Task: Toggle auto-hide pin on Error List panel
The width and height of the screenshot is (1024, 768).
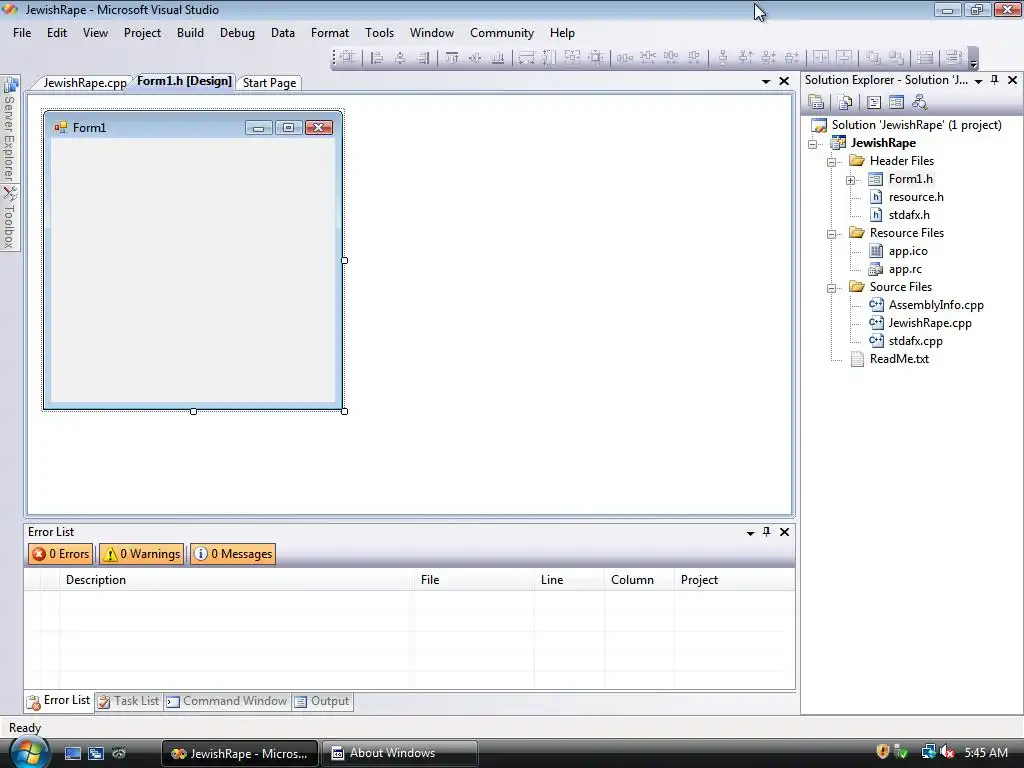Action: click(767, 532)
